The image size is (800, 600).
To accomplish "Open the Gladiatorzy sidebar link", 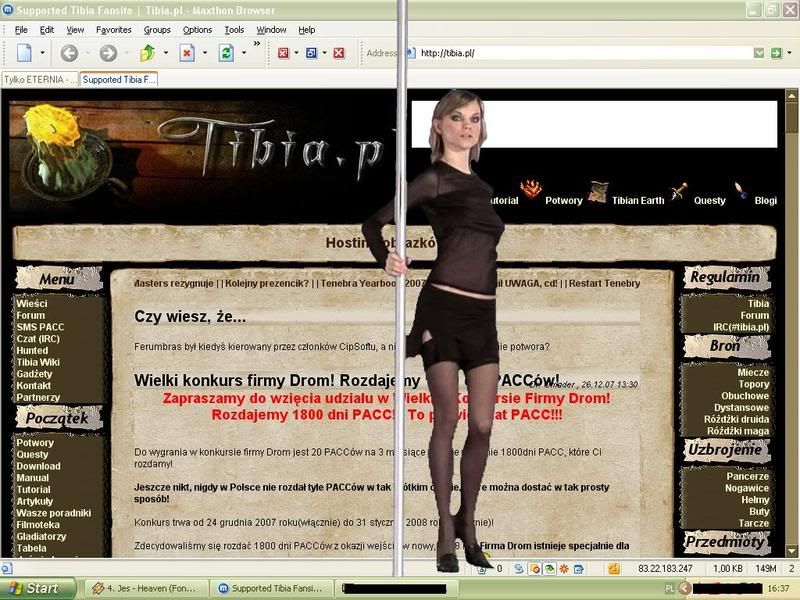I will [x=41, y=537].
